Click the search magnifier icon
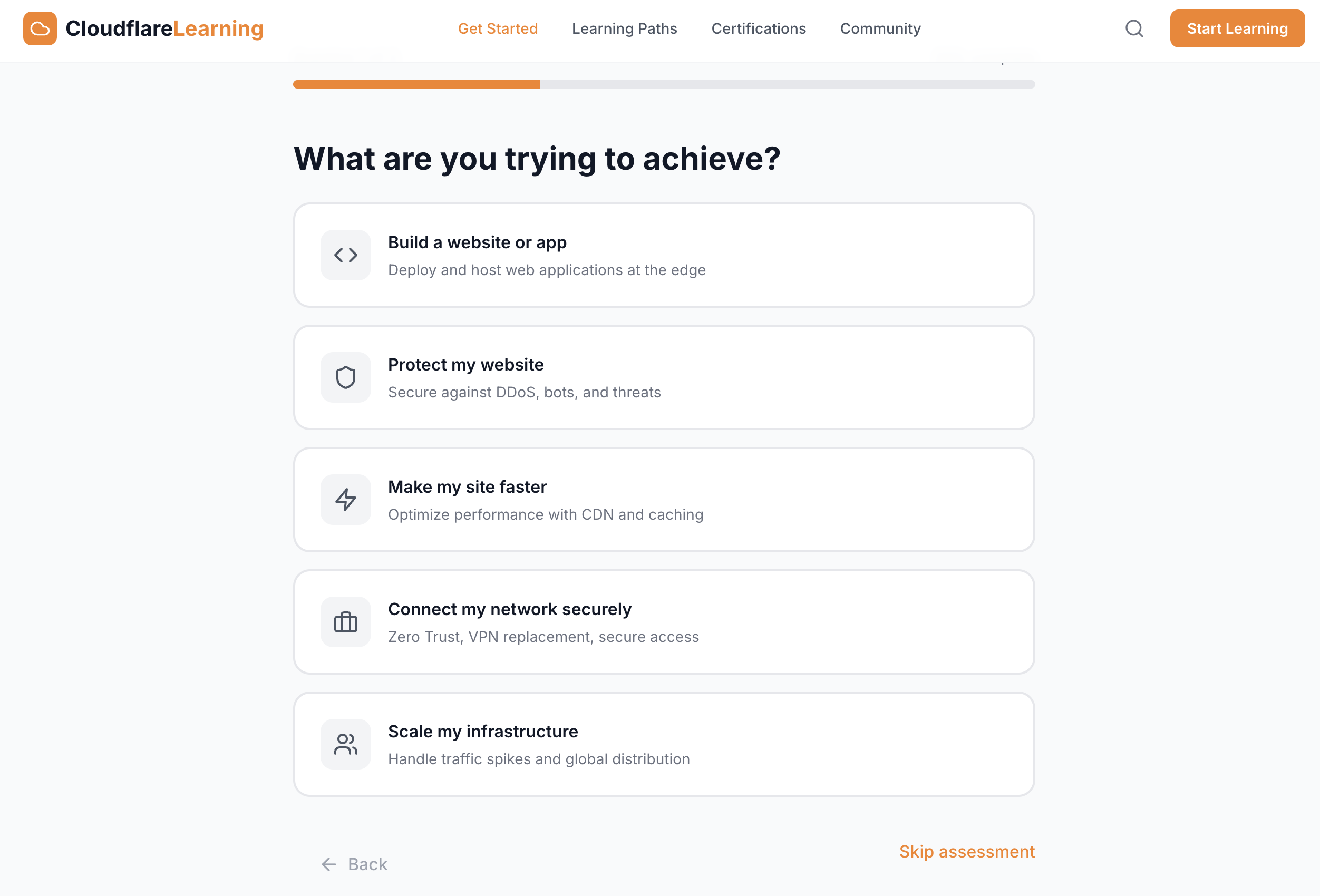Screen dimensions: 1320x896 coord(1134,28)
